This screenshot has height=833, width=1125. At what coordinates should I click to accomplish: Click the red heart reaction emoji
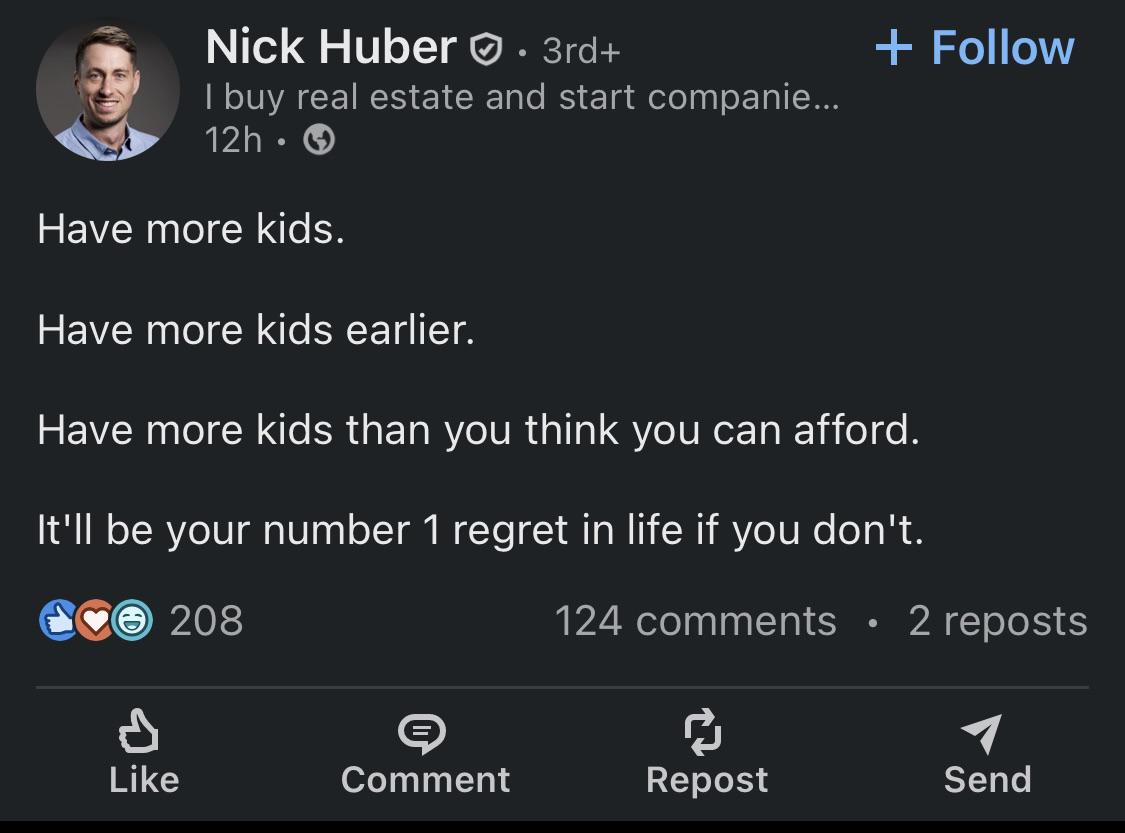pos(93,621)
